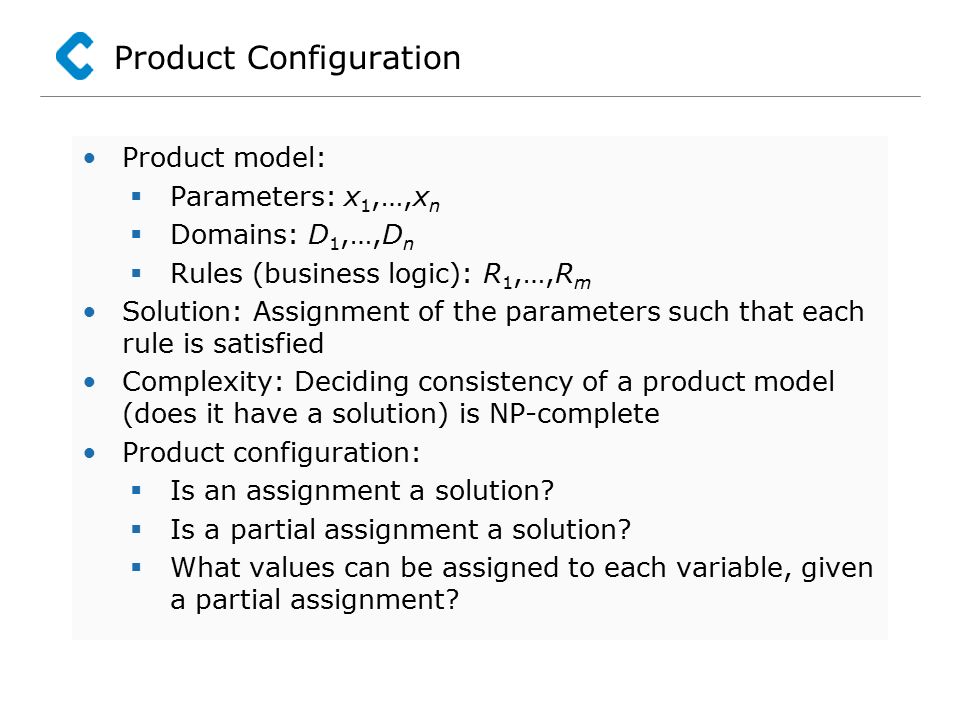The width and height of the screenshot is (960, 720).
Task: Click the Product configuration: bullet heading
Action: point(271,454)
